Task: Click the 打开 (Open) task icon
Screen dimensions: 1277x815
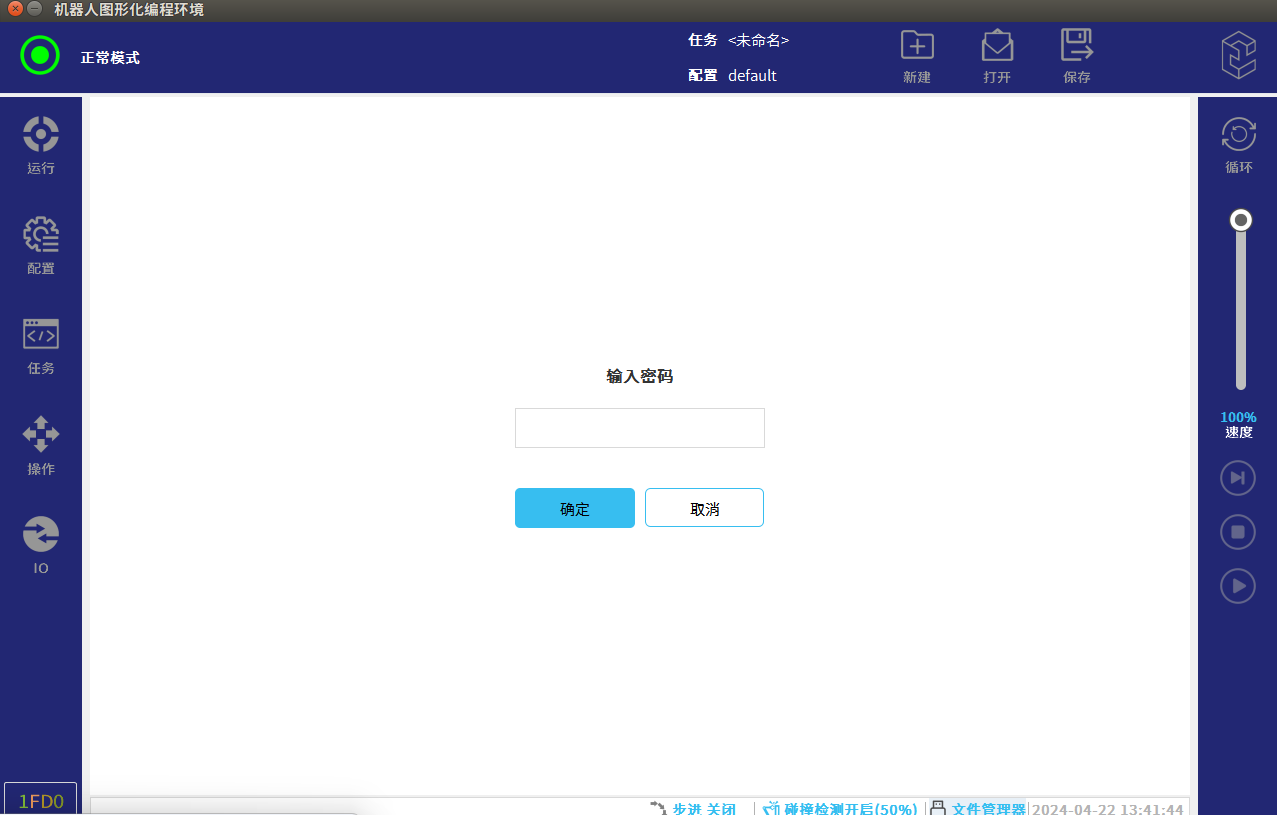Action: pyautogui.click(x=997, y=56)
